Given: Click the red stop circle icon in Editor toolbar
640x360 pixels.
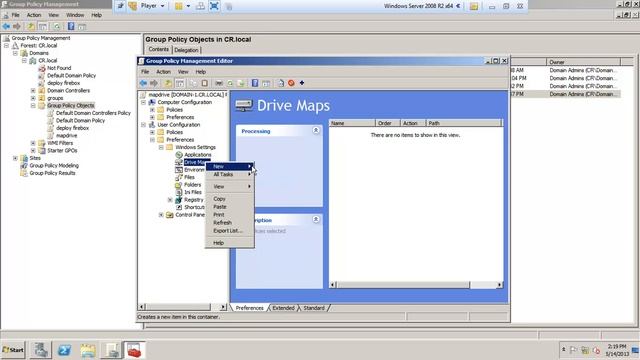Looking at the screenshot, I should click(291, 83).
